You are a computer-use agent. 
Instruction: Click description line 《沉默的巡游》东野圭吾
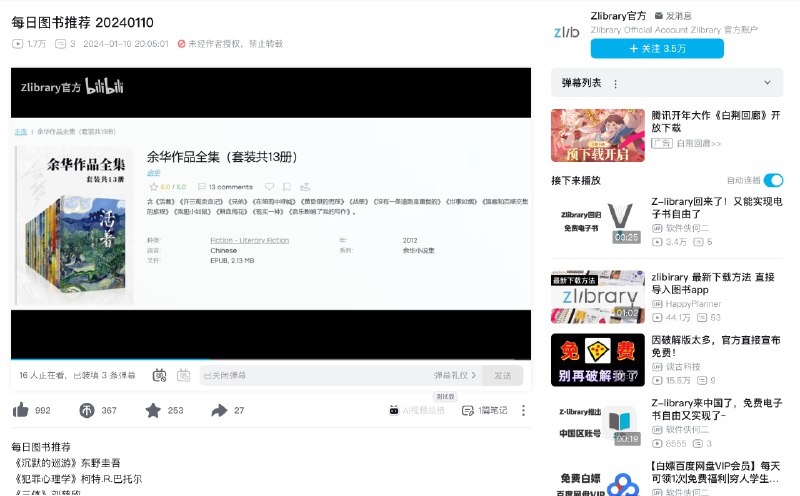coord(66,463)
